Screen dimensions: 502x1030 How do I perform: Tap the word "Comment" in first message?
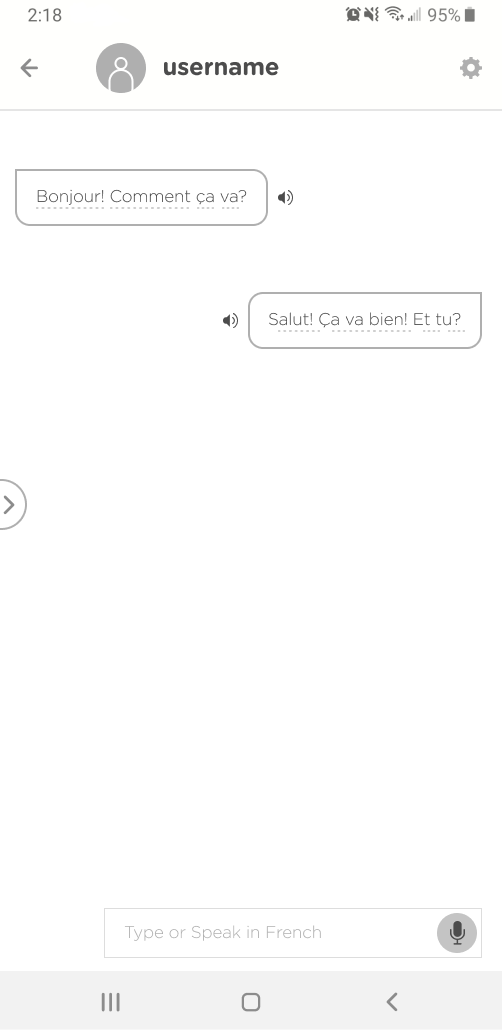pos(150,196)
